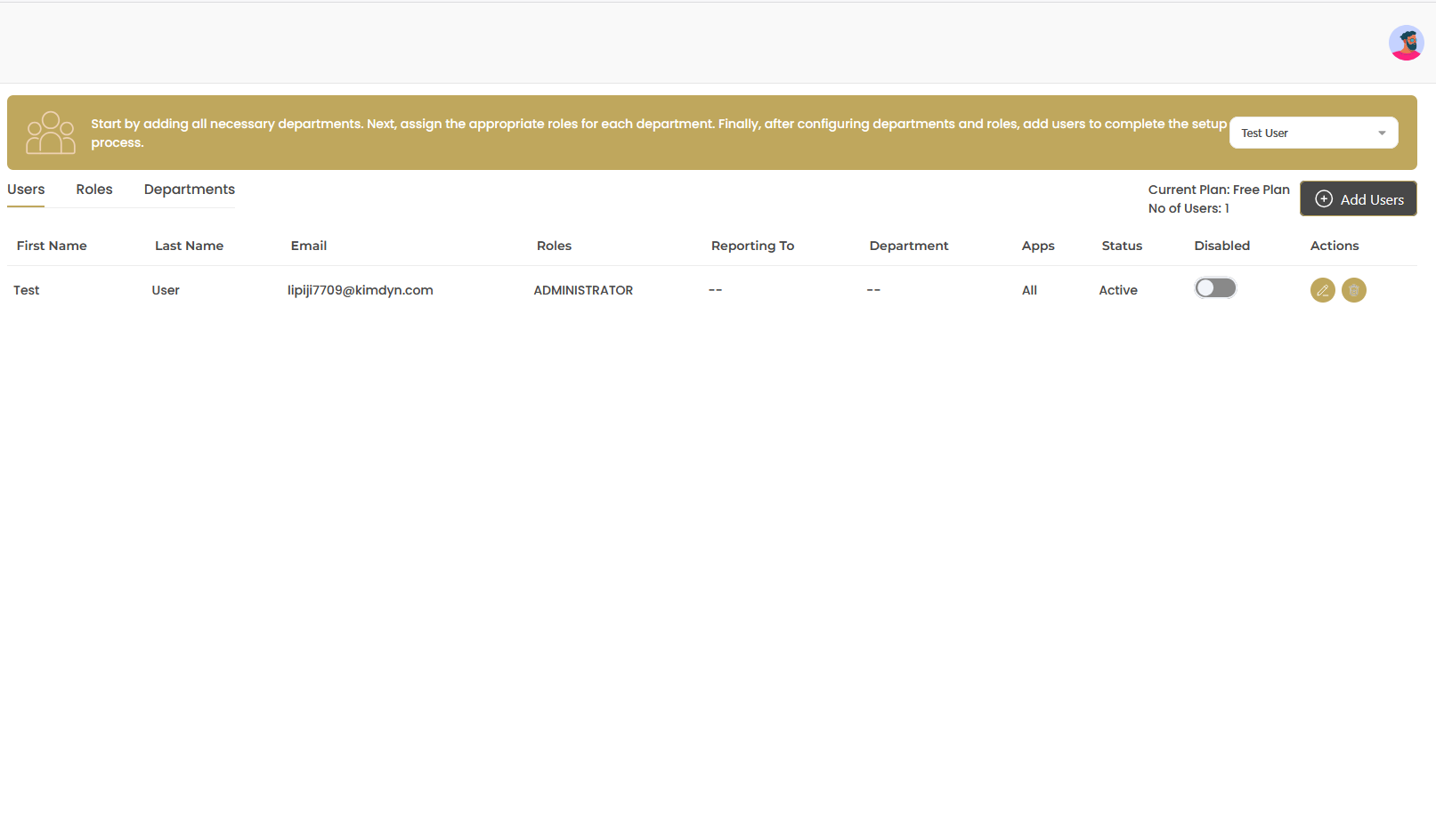Screen dimensions: 1436x840
Task: Enable the Disabled toggle for Test User
Action: coord(1215,287)
